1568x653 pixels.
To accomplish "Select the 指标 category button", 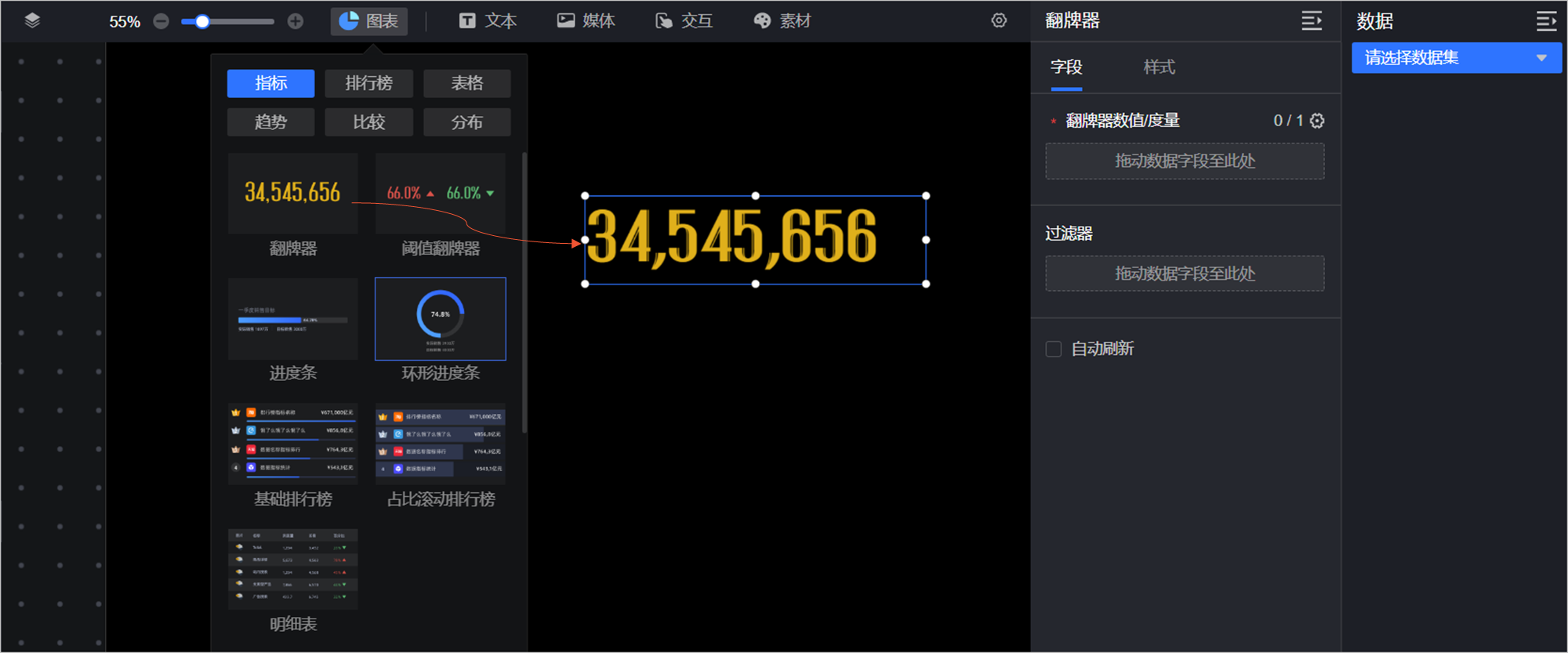I will point(270,83).
